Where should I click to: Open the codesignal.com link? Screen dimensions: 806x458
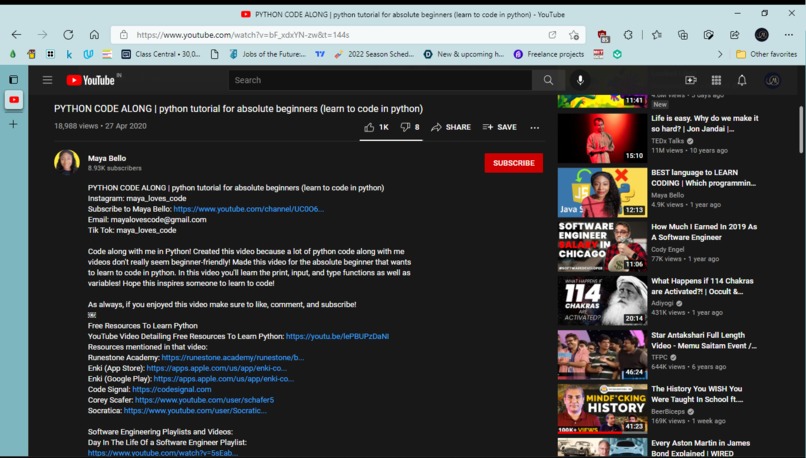coord(172,389)
